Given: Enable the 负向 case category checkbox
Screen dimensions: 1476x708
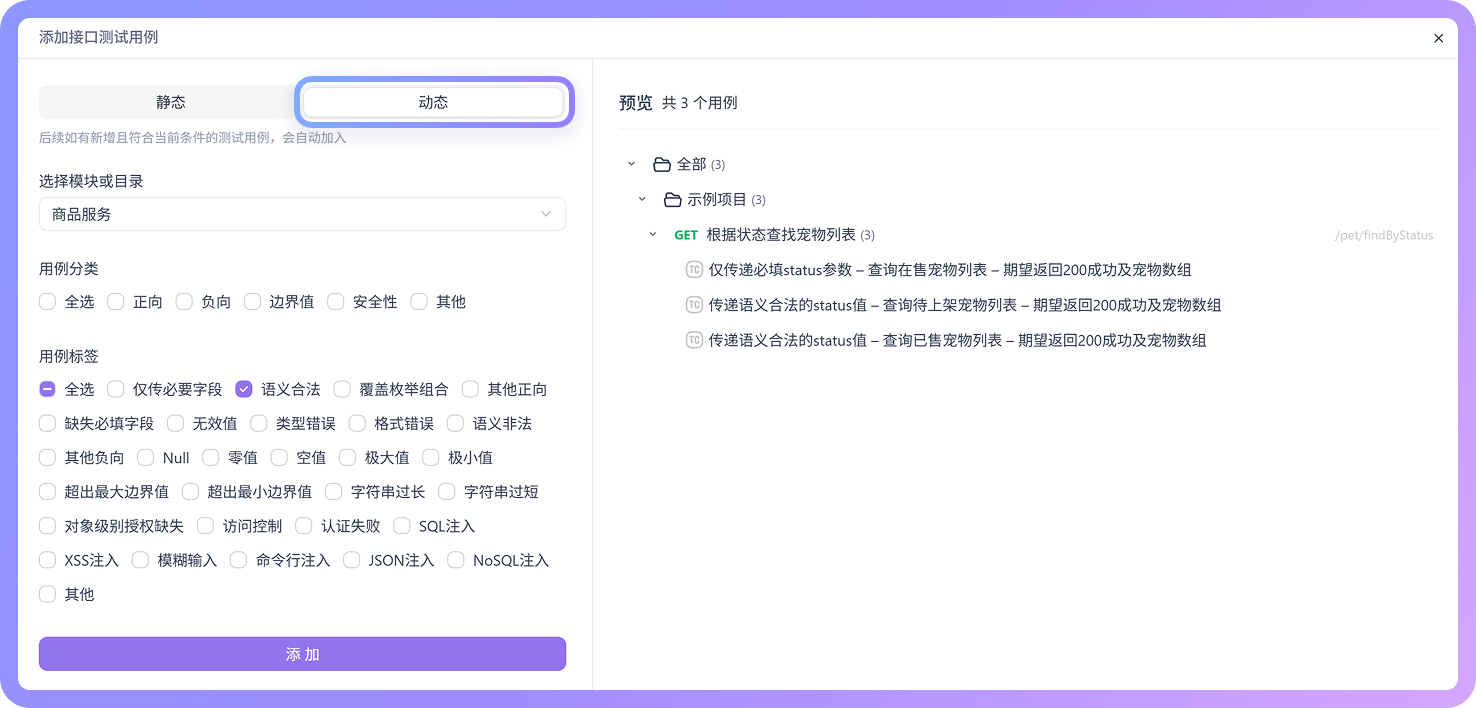Looking at the screenshot, I should (183, 301).
